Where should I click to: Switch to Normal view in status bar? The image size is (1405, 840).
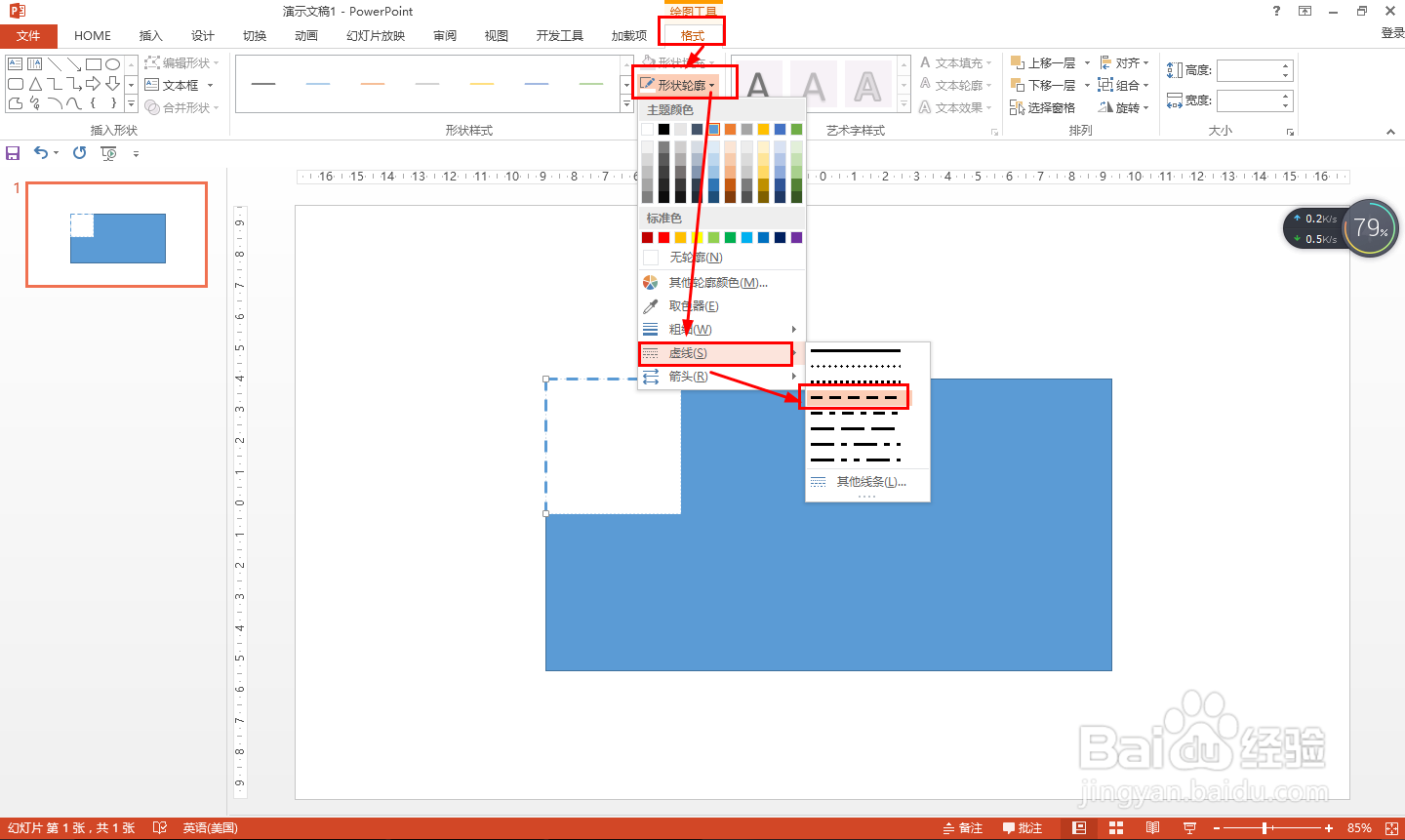point(1079,828)
